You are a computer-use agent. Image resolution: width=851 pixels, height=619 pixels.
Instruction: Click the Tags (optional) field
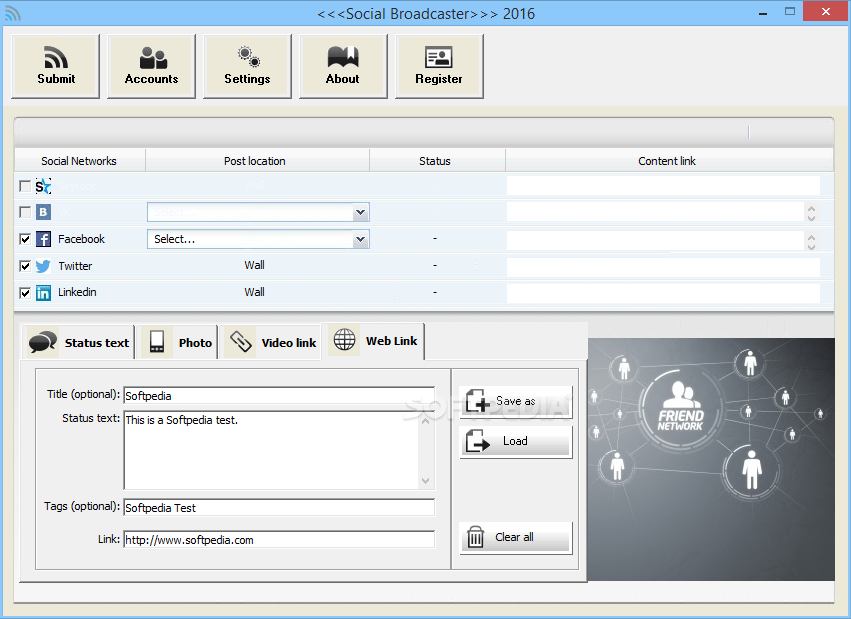point(279,507)
